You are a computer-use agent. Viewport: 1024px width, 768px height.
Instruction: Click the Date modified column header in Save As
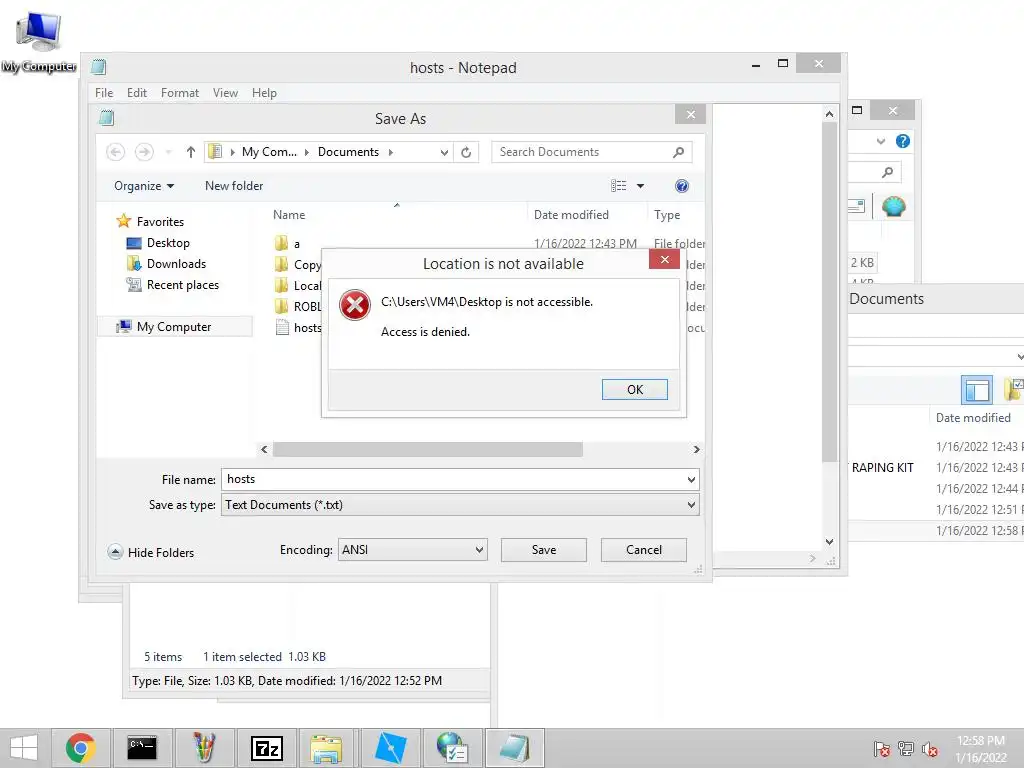(571, 215)
